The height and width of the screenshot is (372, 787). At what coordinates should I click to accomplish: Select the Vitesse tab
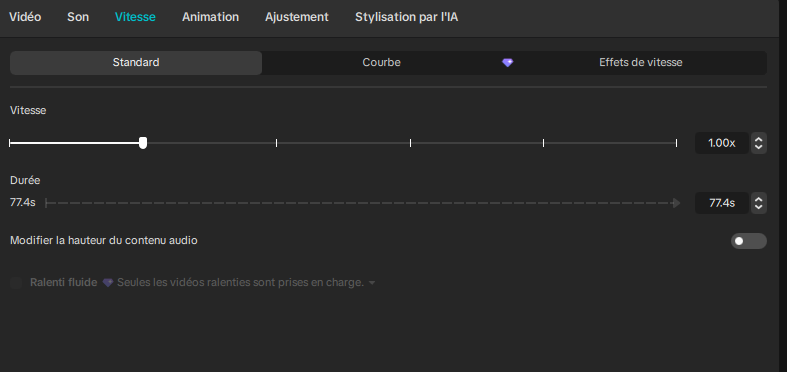(x=135, y=17)
